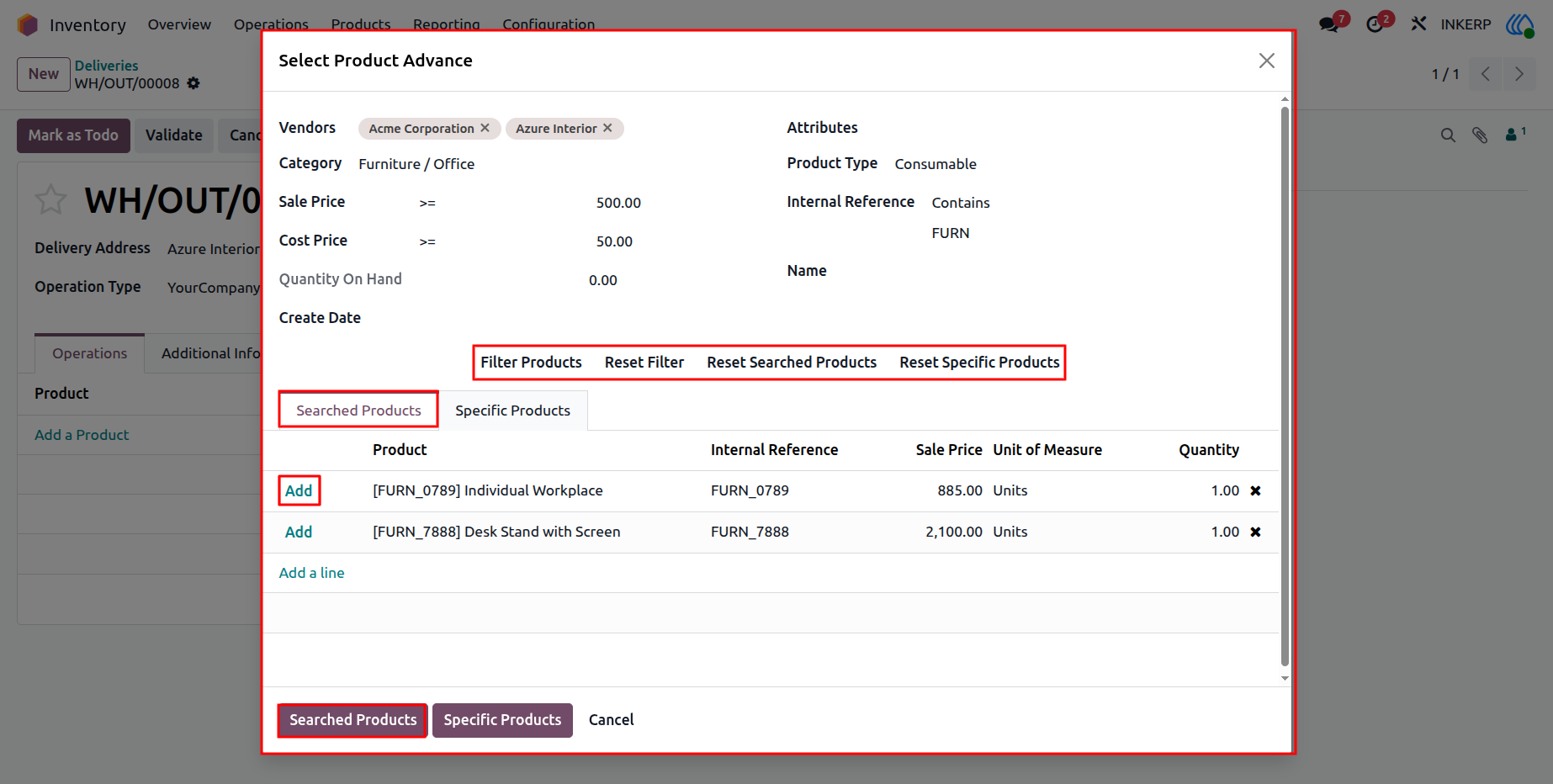Image resolution: width=1553 pixels, height=784 pixels.
Task: Open the WH/OUT/00008 gear settings
Action: coord(193,83)
